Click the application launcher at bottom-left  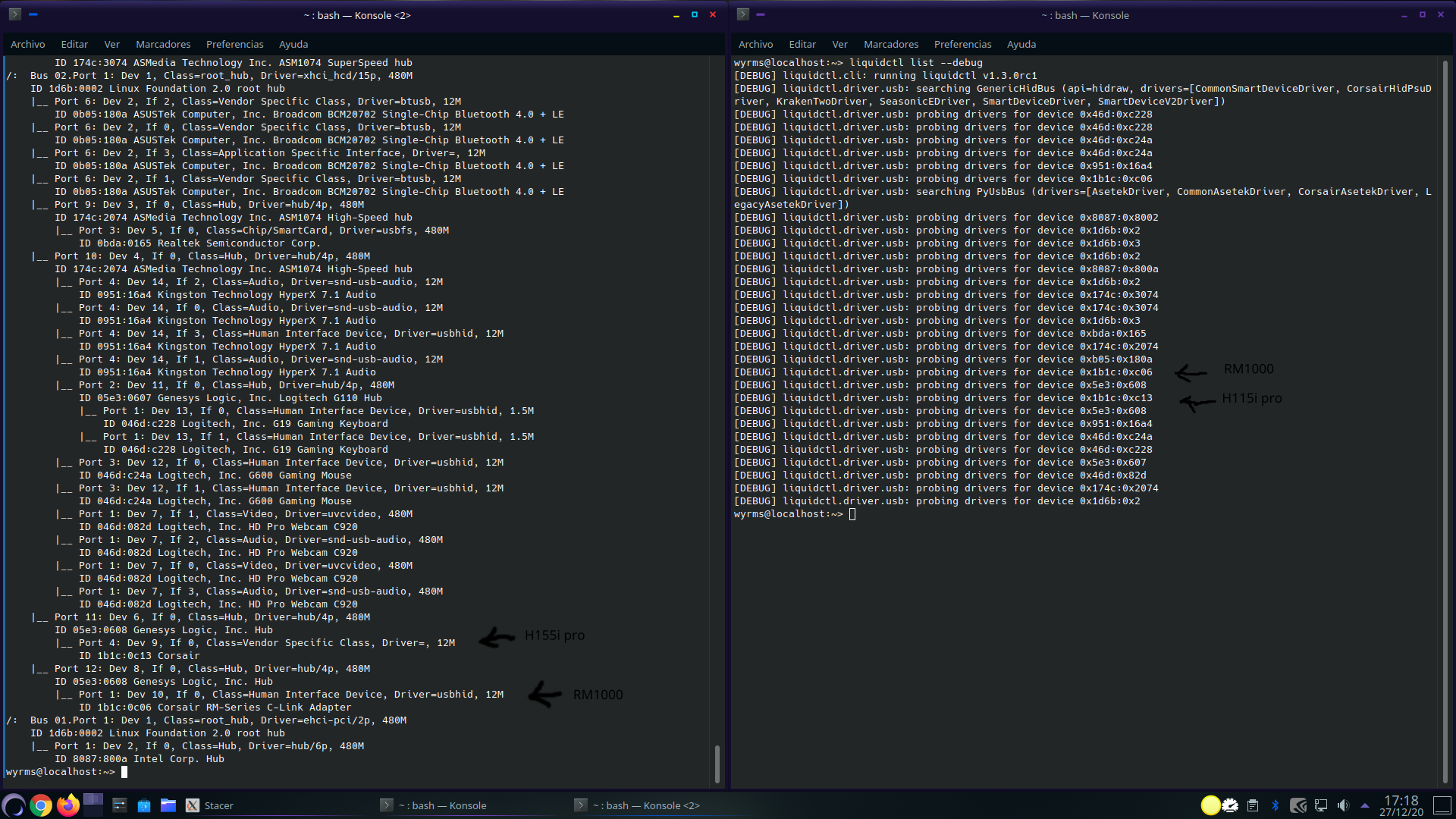(x=14, y=805)
